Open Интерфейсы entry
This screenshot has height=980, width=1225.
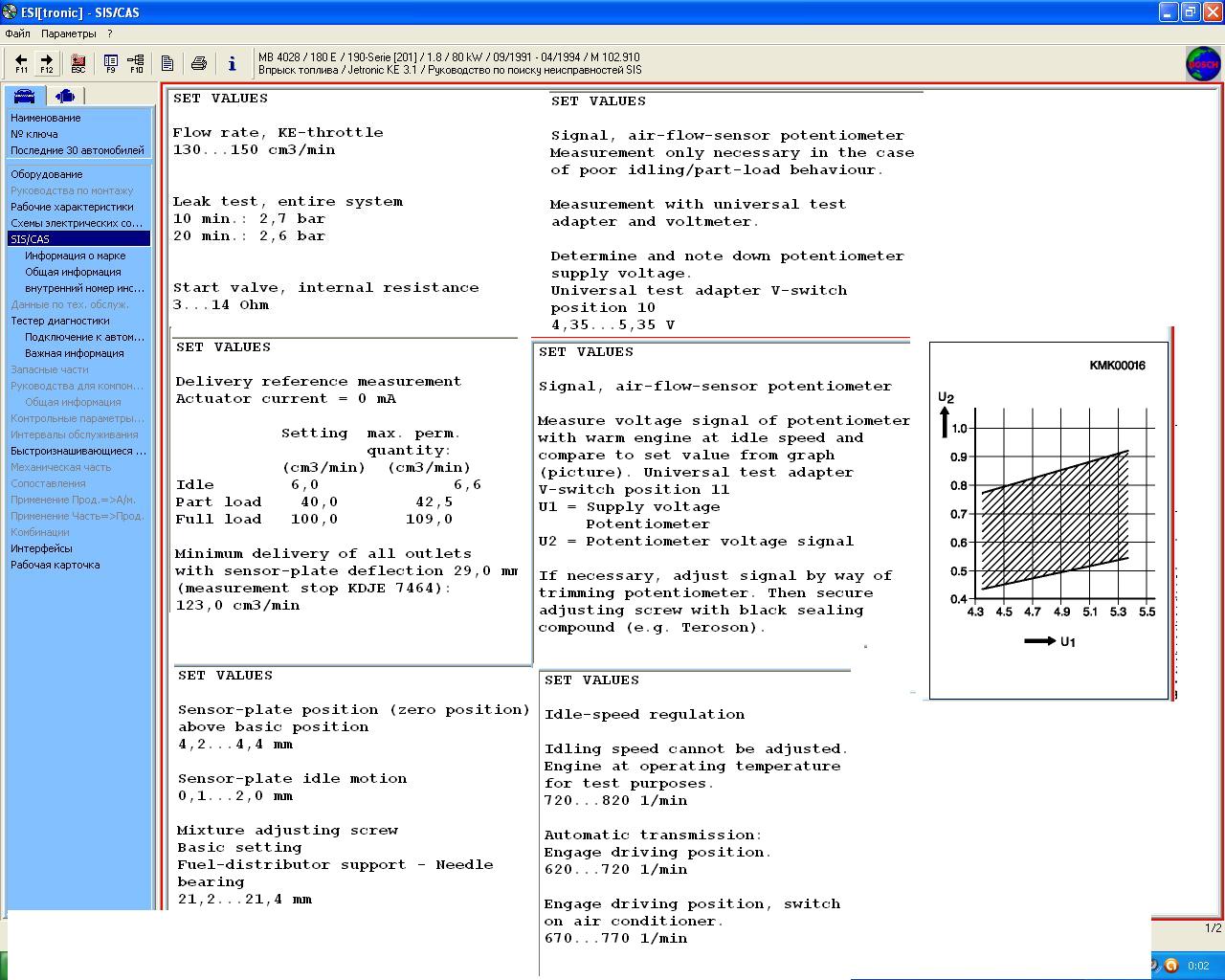[41, 548]
